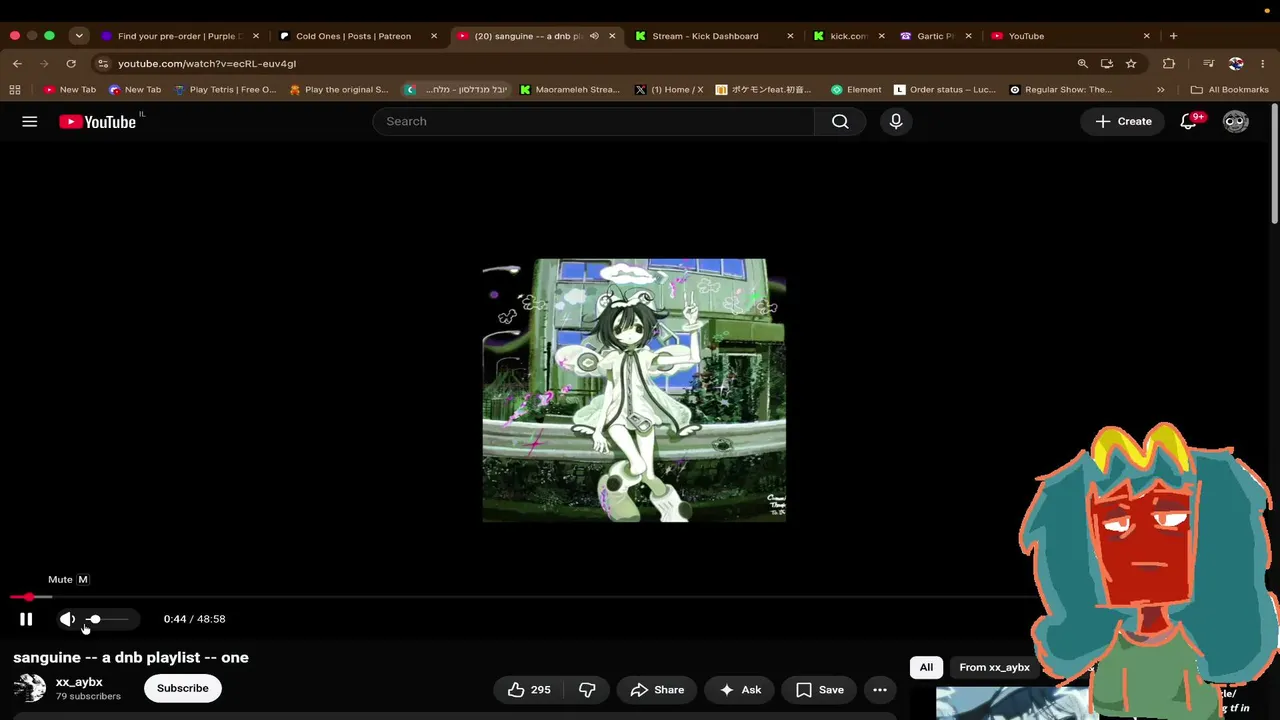
Task: Open YouTube notifications bell
Action: pos(1188,121)
